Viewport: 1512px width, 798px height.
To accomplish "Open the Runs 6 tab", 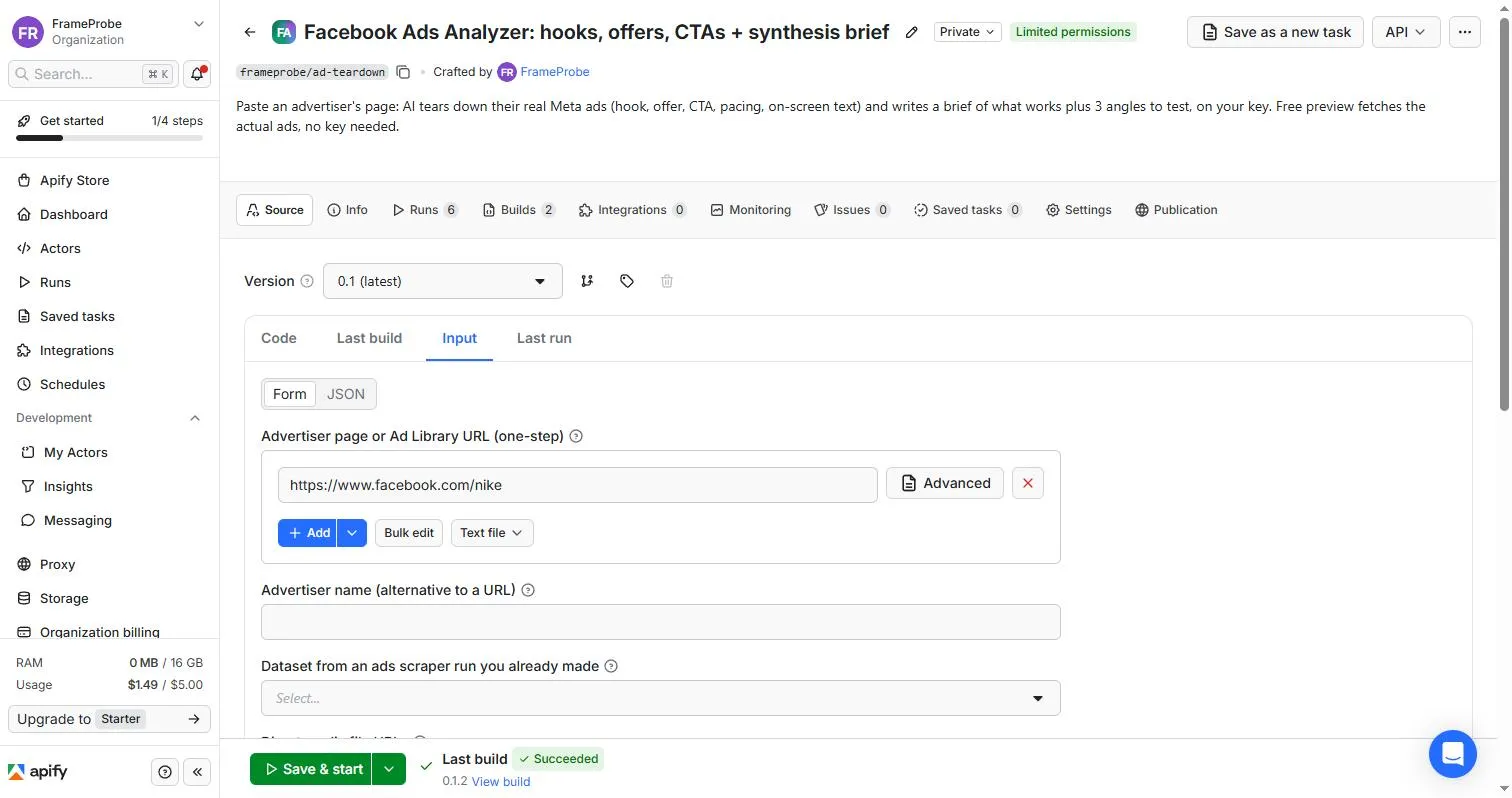I will (x=425, y=210).
